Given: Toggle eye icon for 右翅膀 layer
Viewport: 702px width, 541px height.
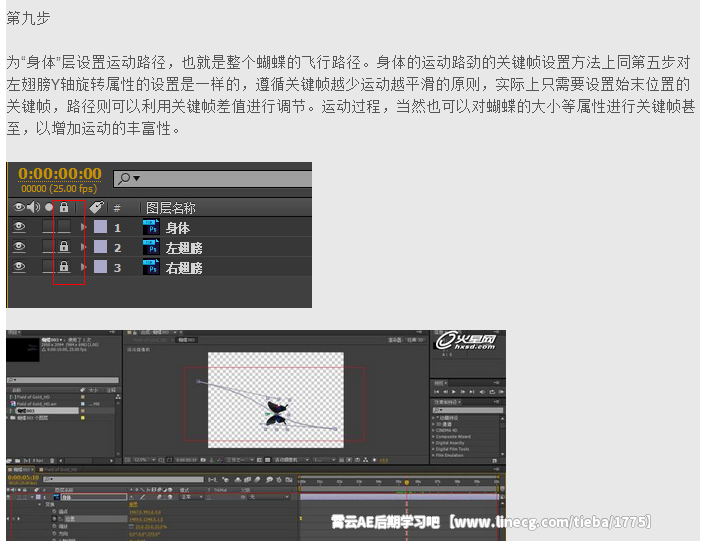Looking at the screenshot, I should tap(18, 267).
